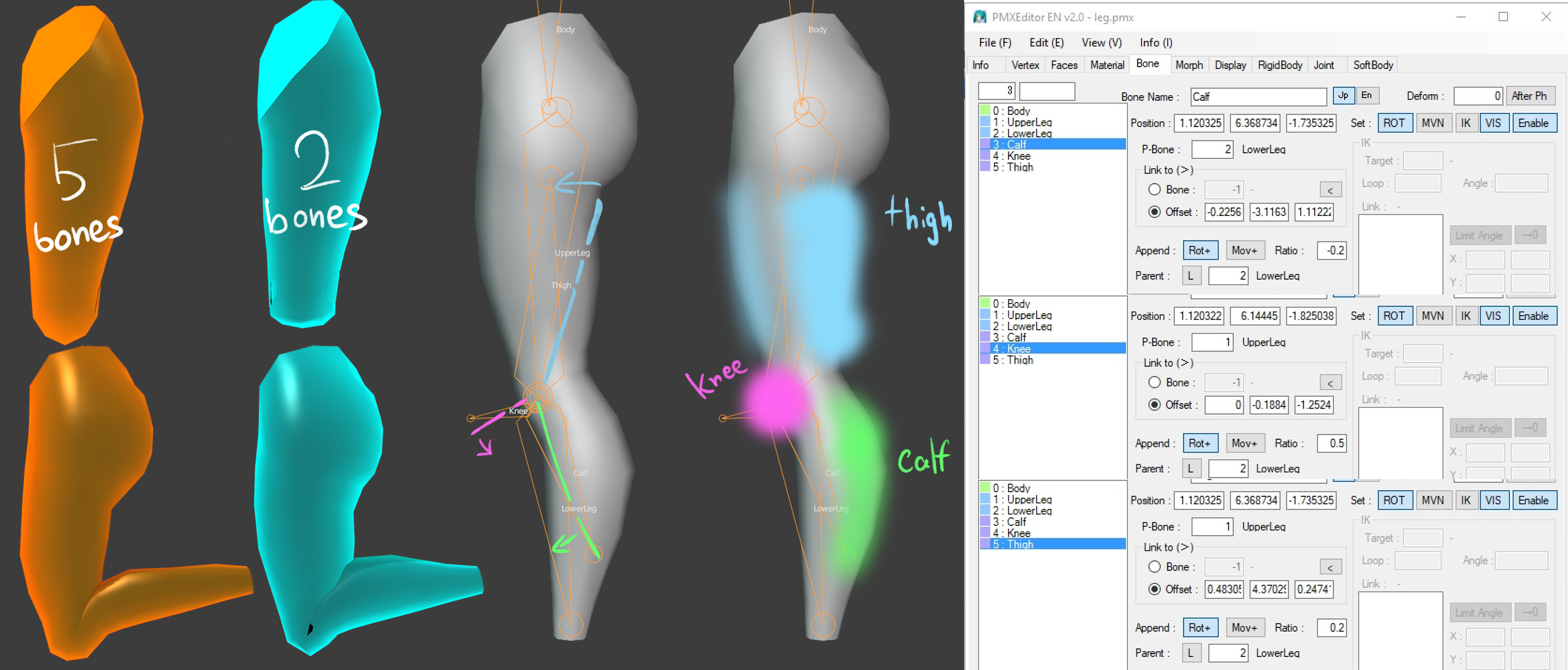Viewport: 1568px width, 670px height.
Task: Toggle MVN flag in the Calf panel
Action: [x=1432, y=123]
